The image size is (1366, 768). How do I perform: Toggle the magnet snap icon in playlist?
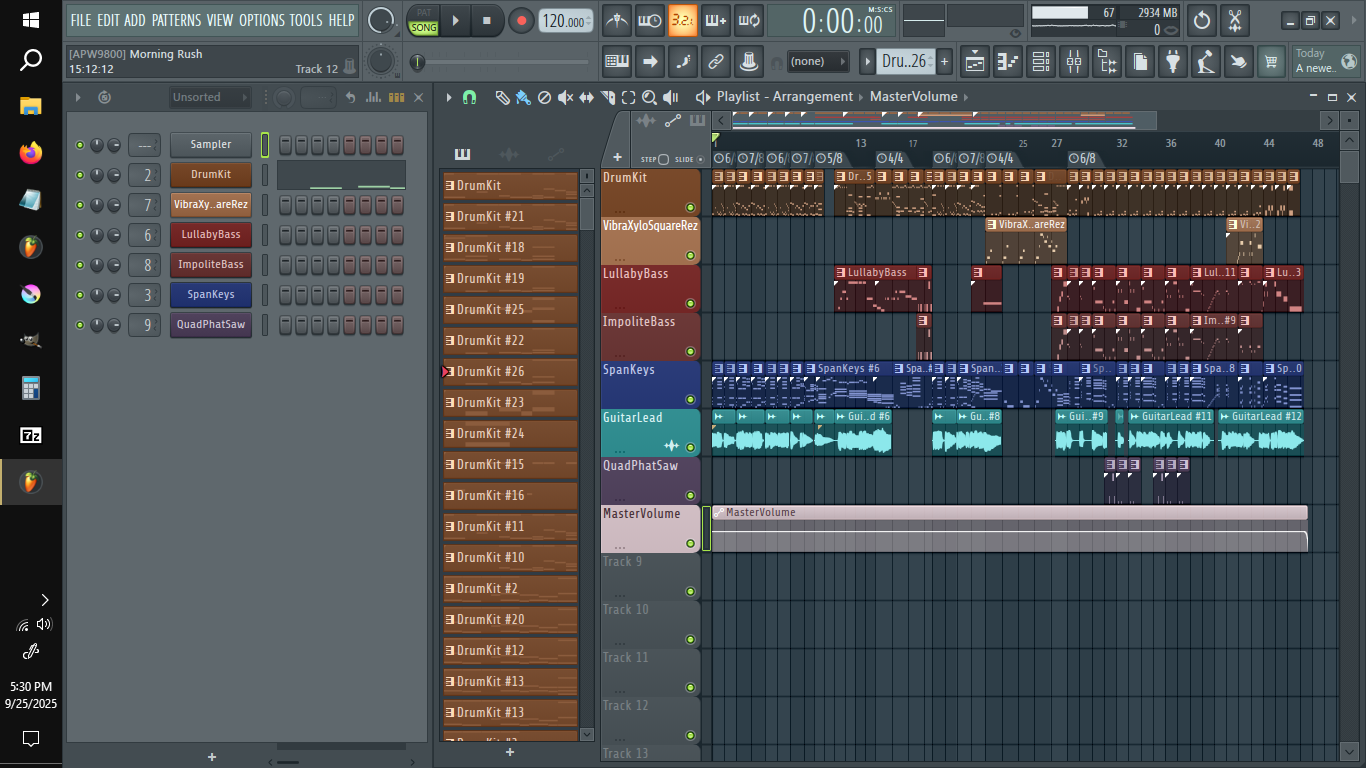pyautogui.click(x=469, y=97)
